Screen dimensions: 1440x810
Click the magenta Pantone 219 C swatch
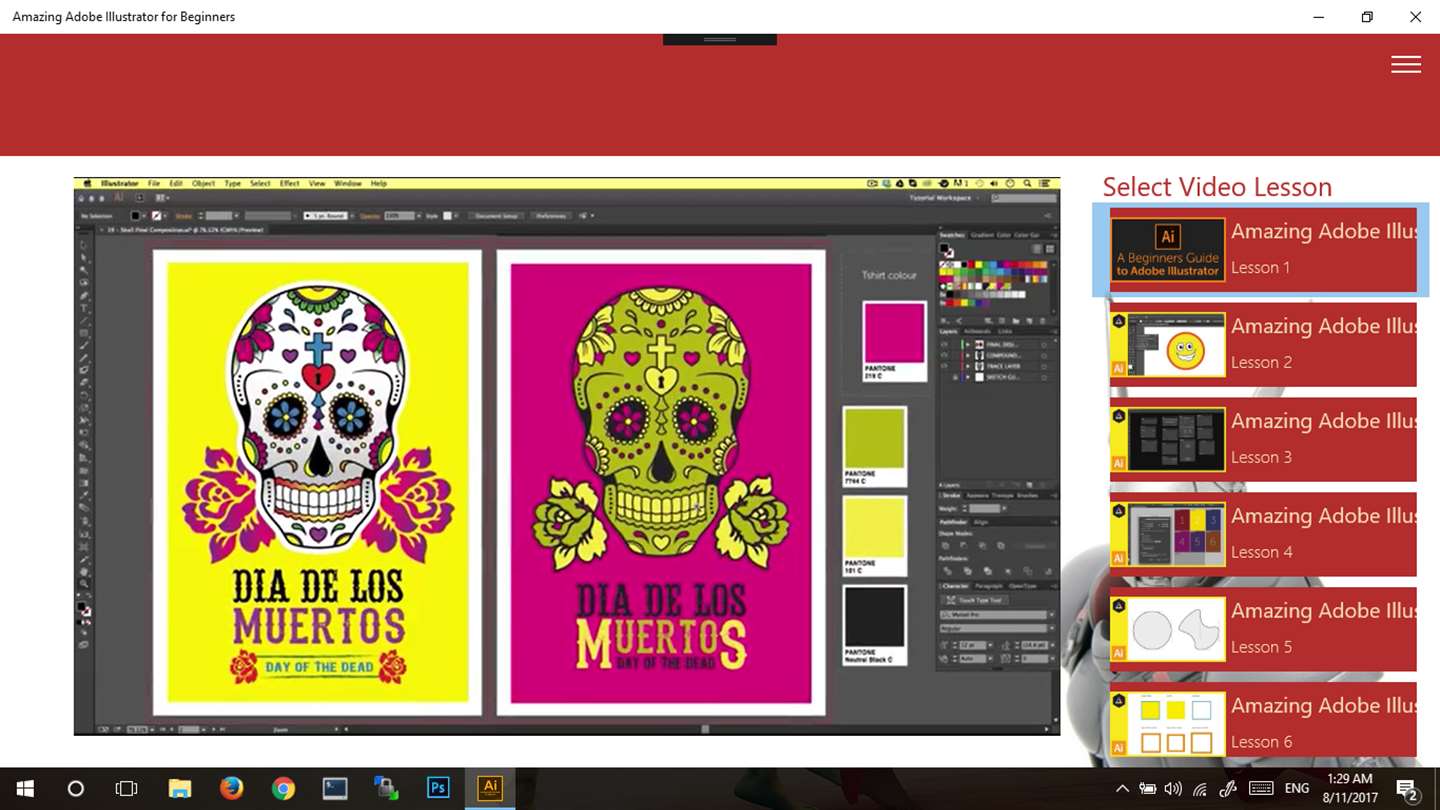click(894, 335)
